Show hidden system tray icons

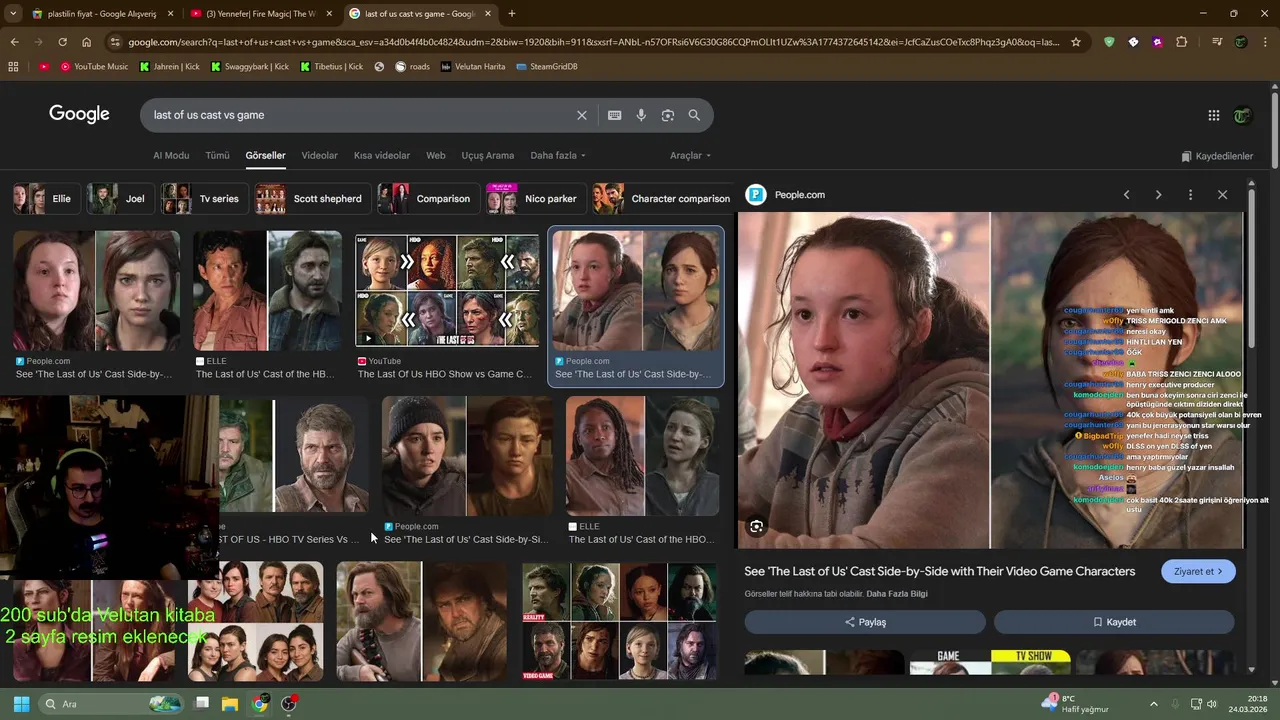tap(1153, 704)
